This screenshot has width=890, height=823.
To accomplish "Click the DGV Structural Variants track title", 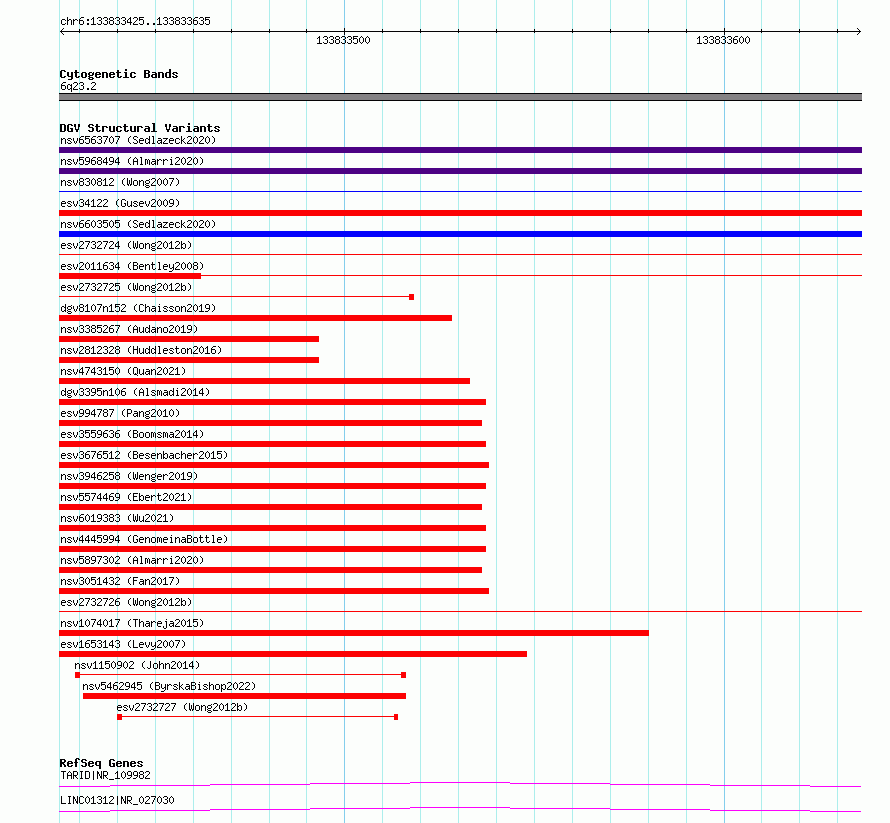I will pos(140,128).
